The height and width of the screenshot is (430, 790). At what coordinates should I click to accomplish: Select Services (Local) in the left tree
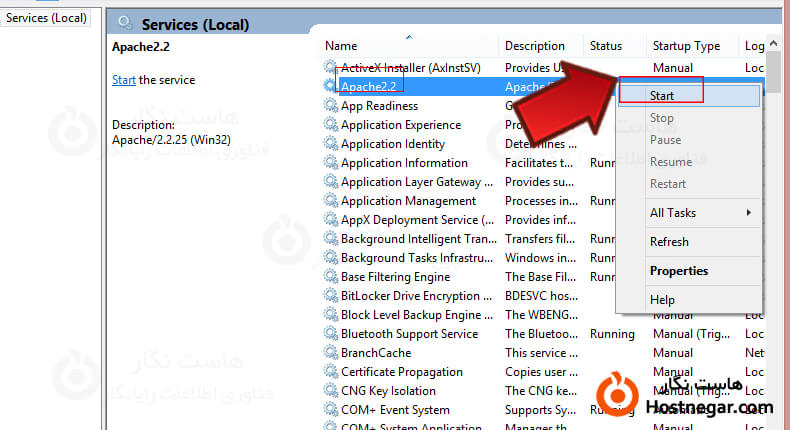coord(46,18)
